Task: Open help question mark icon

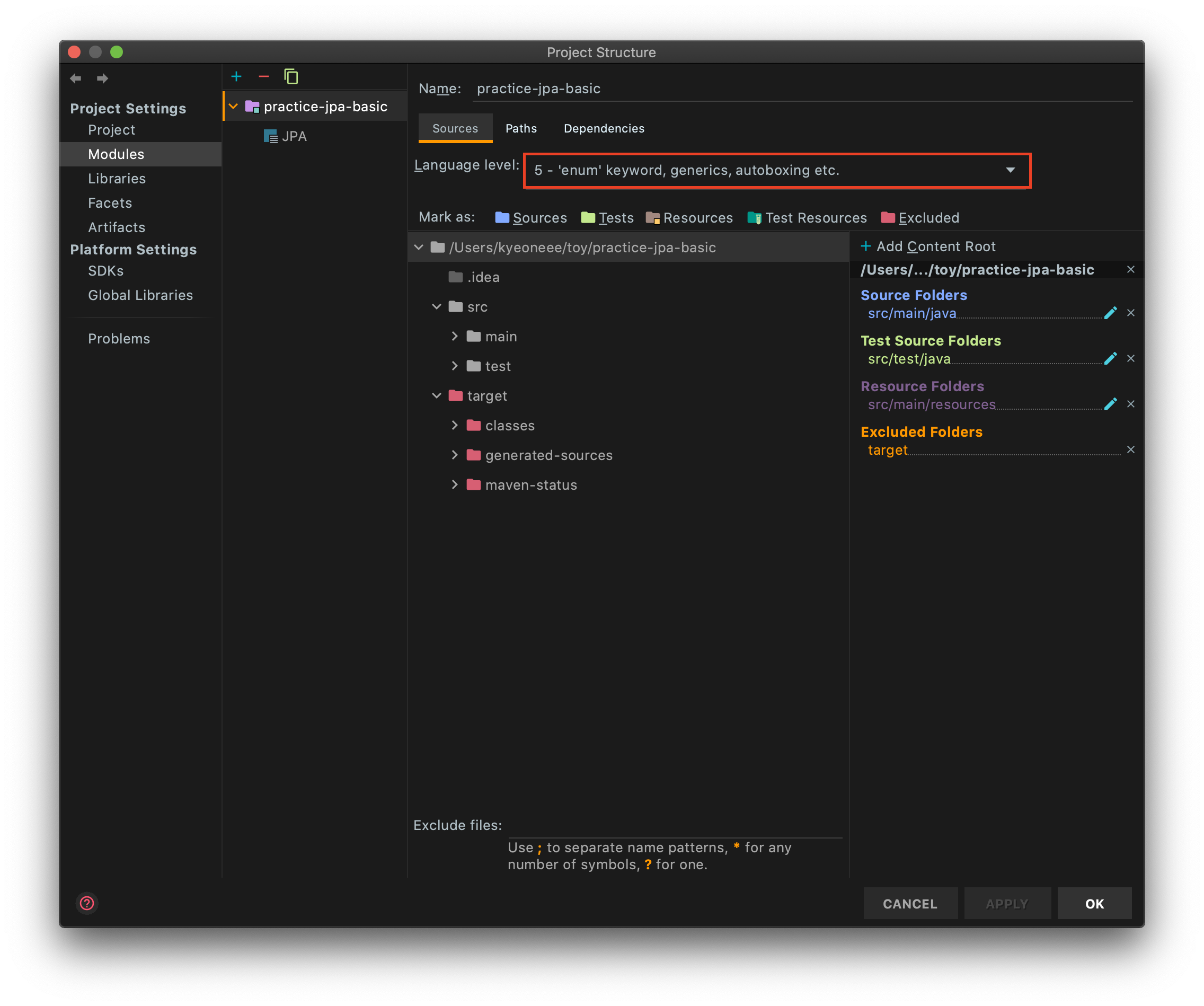Action: pos(87,903)
